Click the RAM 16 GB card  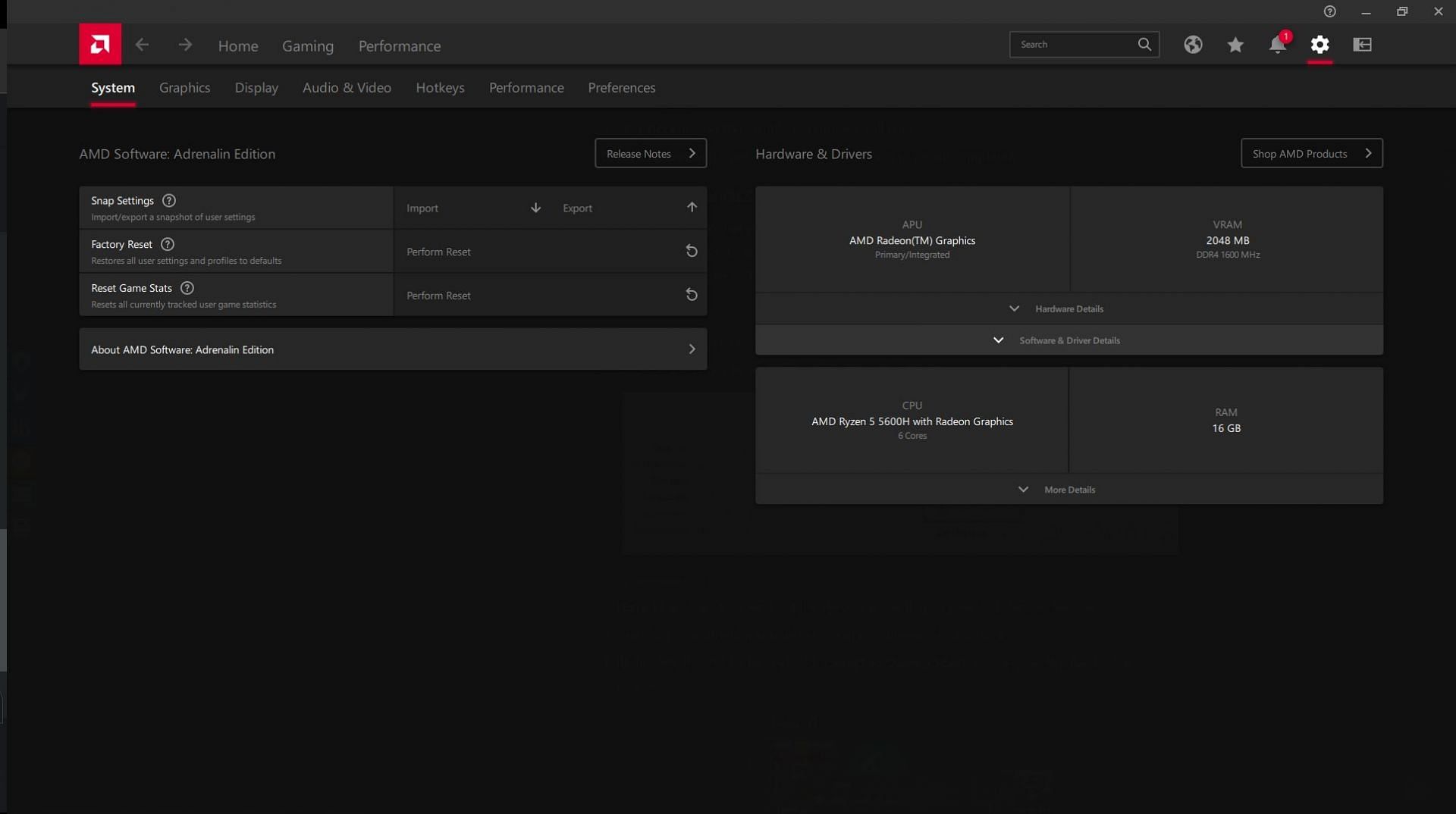pos(1226,421)
